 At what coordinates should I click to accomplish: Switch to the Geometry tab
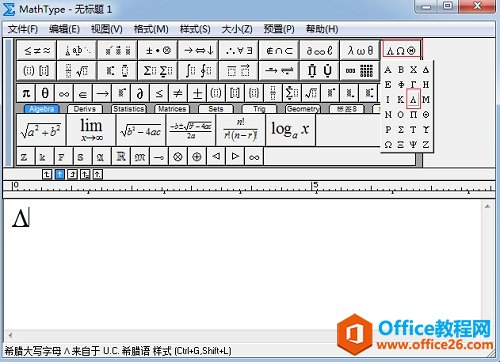[303, 109]
